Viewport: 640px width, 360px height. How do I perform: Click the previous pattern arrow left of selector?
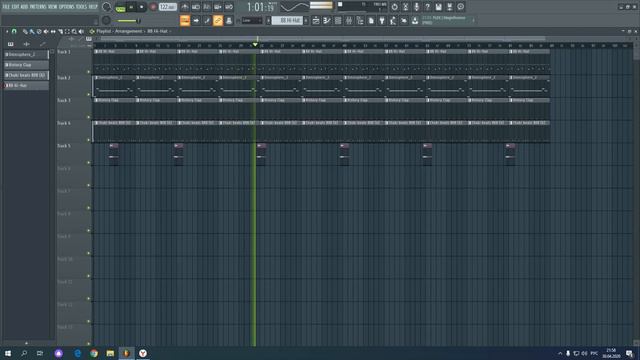[268, 20]
